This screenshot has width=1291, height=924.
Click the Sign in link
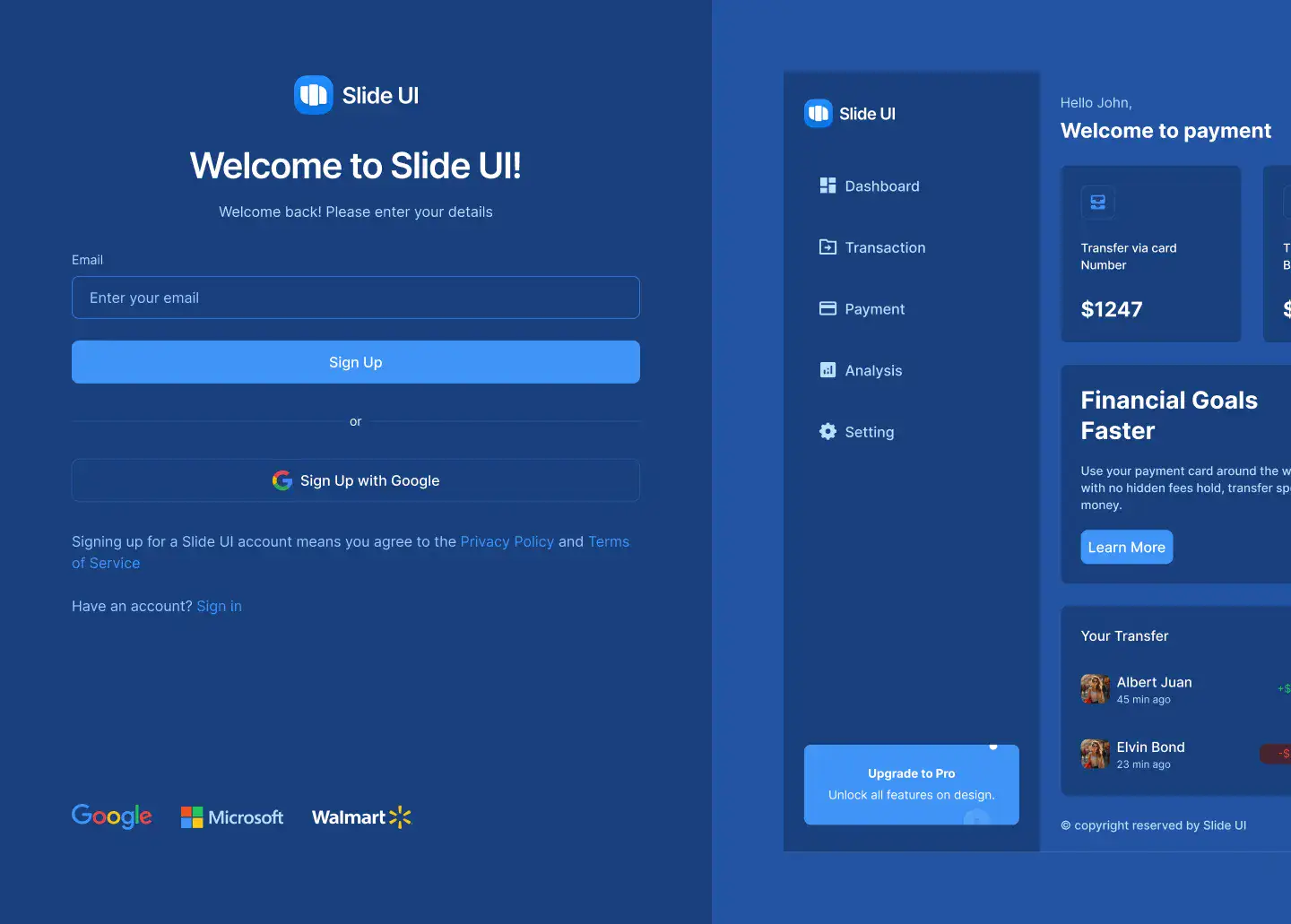pos(220,606)
